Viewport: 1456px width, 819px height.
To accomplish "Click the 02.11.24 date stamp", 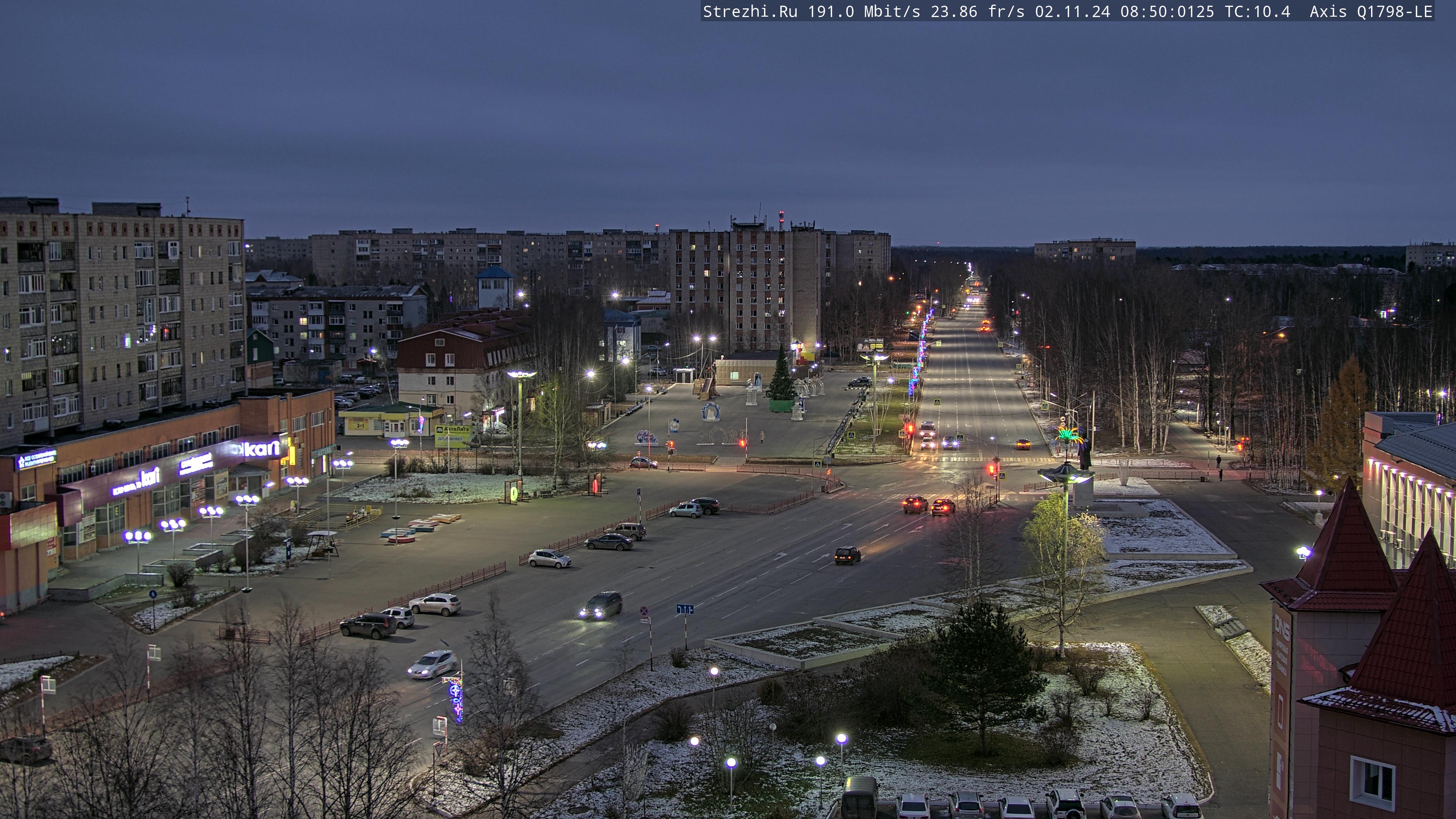I will 1073,11.
